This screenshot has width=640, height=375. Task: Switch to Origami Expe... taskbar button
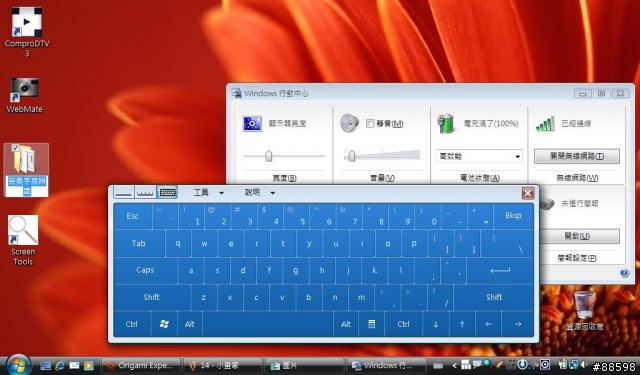click(140, 366)
